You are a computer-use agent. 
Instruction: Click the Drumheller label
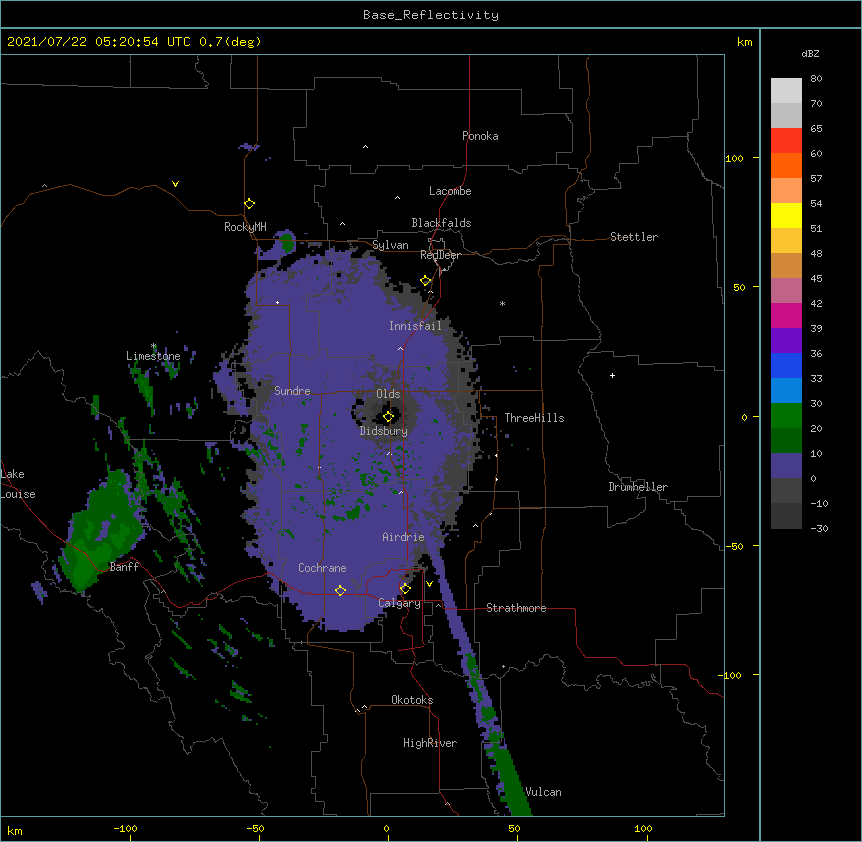[638, 487]
